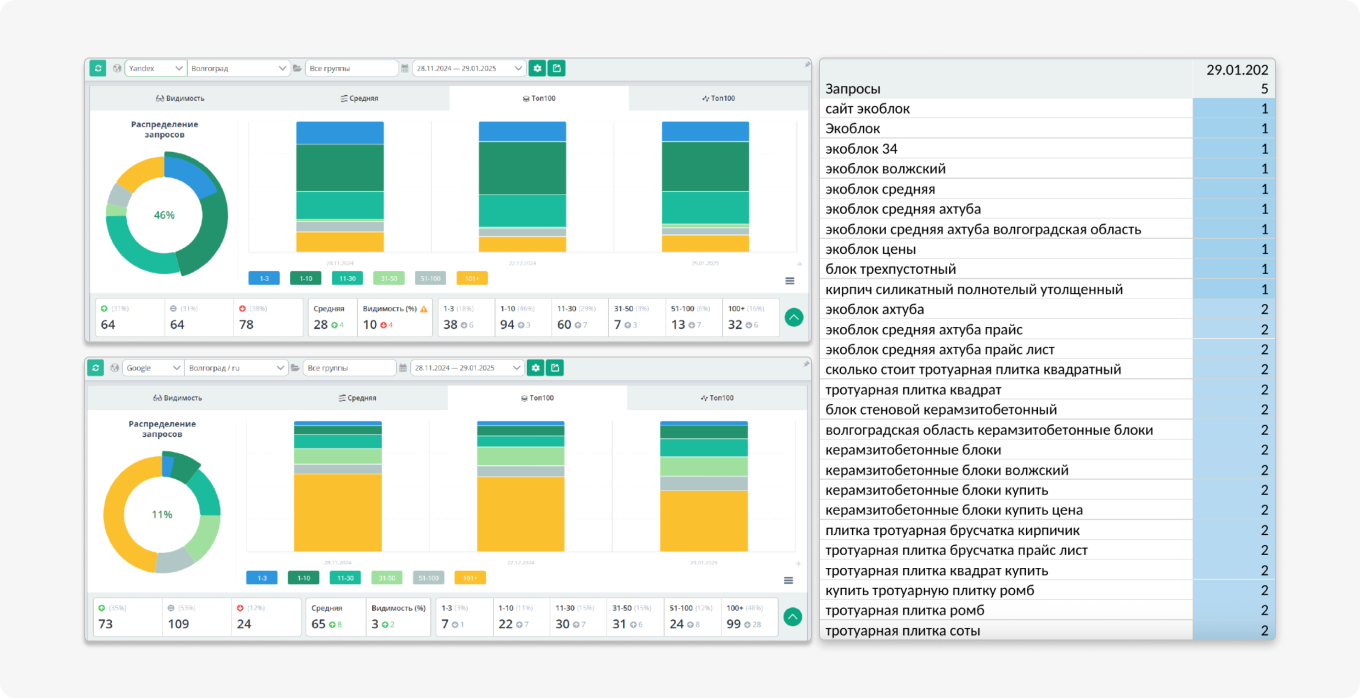
Task: Open settings gear in the Google panel
Action: click(536, 368)
